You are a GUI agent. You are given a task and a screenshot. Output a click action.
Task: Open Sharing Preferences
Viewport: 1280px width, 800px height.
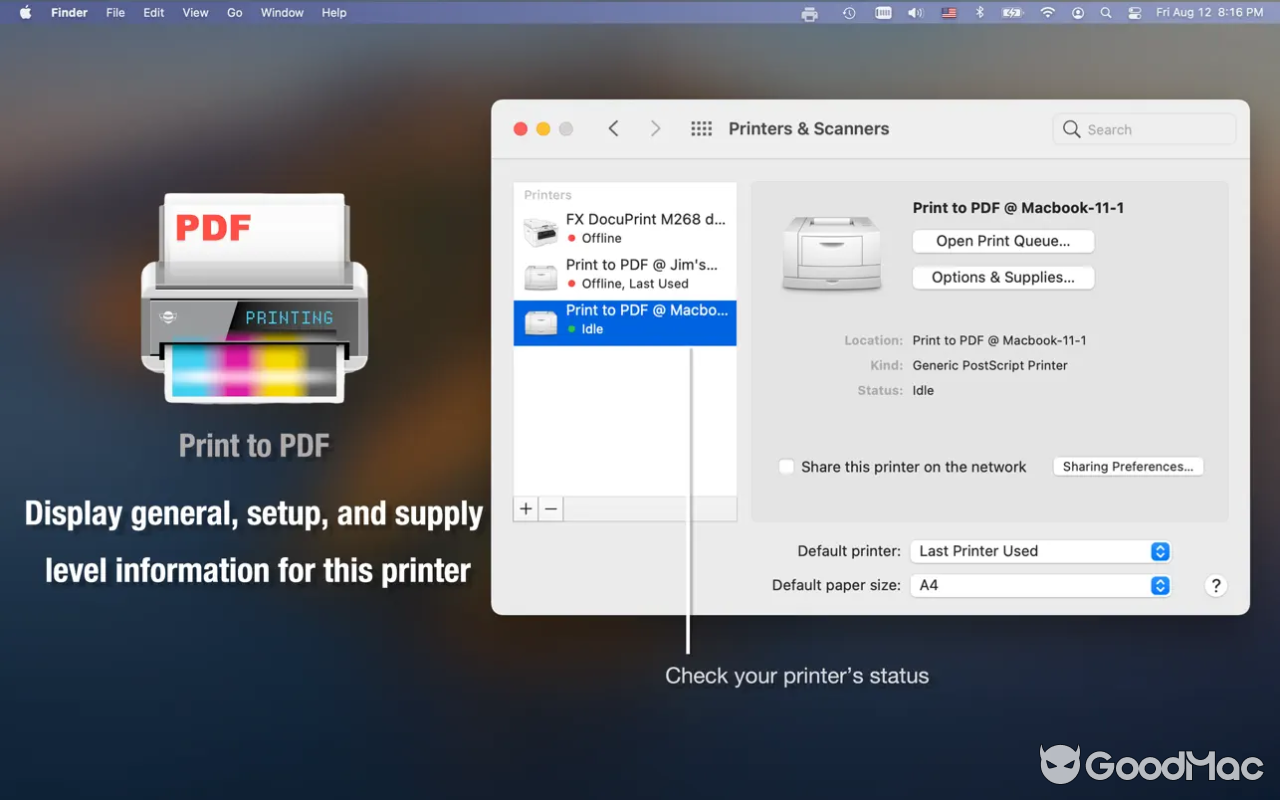1127,466
